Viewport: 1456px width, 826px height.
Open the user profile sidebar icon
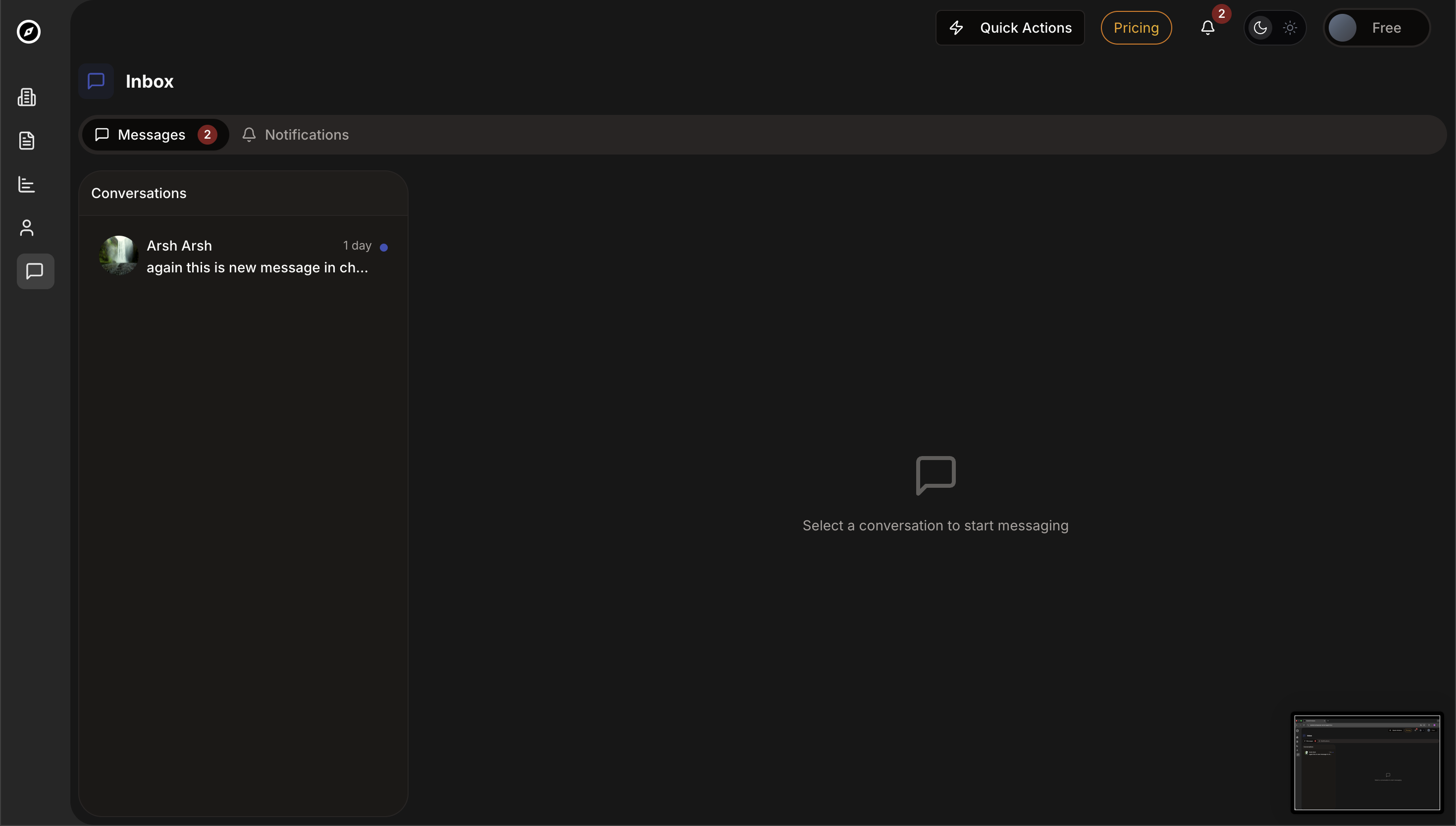[27, 228]
